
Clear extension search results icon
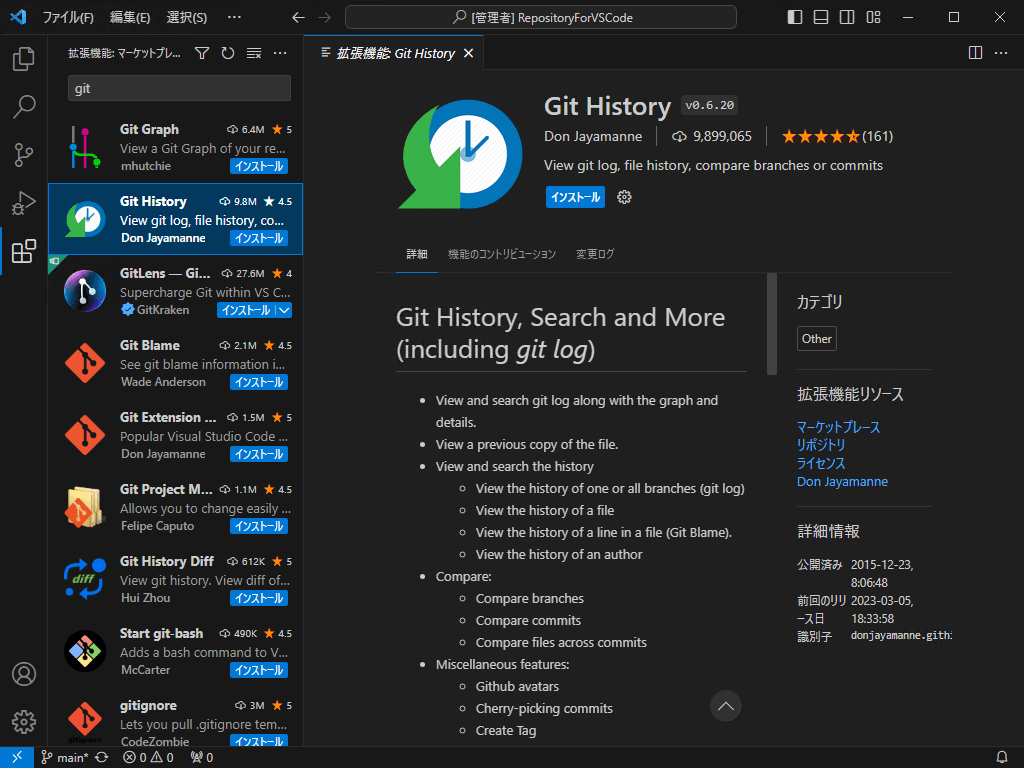pos(254,53)
